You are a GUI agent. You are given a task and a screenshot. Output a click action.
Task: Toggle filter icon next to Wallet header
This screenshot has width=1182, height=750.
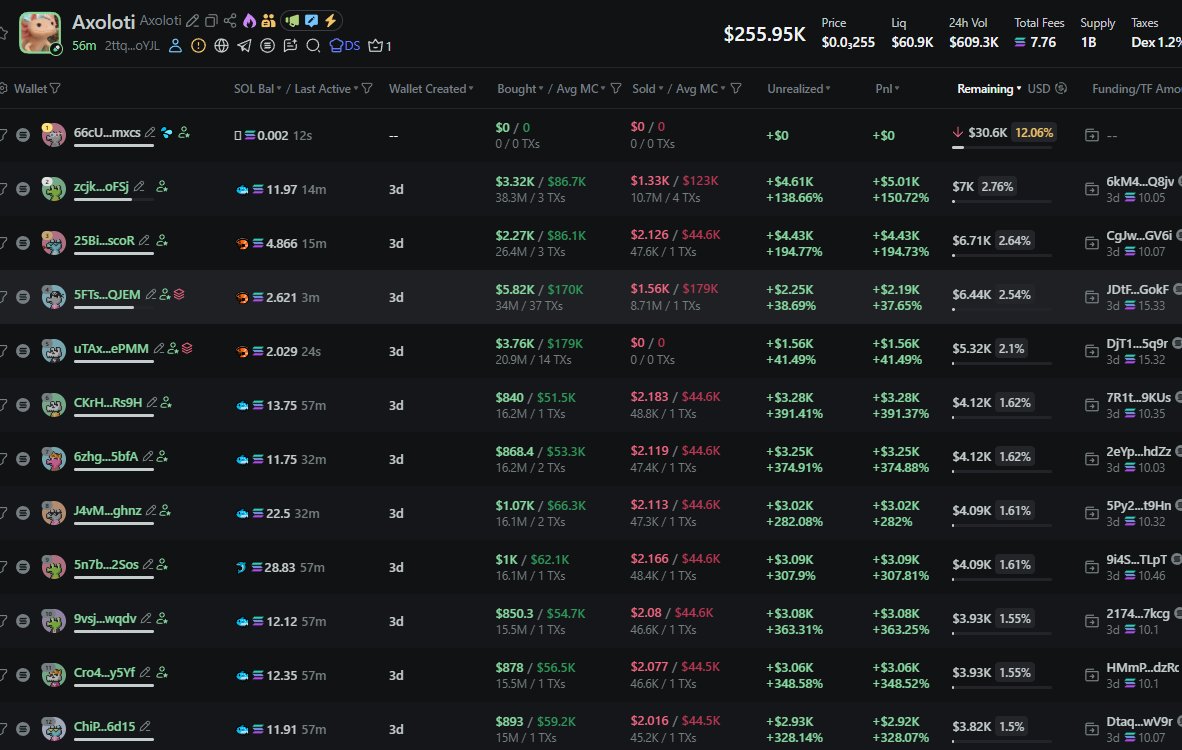point(55,89)
